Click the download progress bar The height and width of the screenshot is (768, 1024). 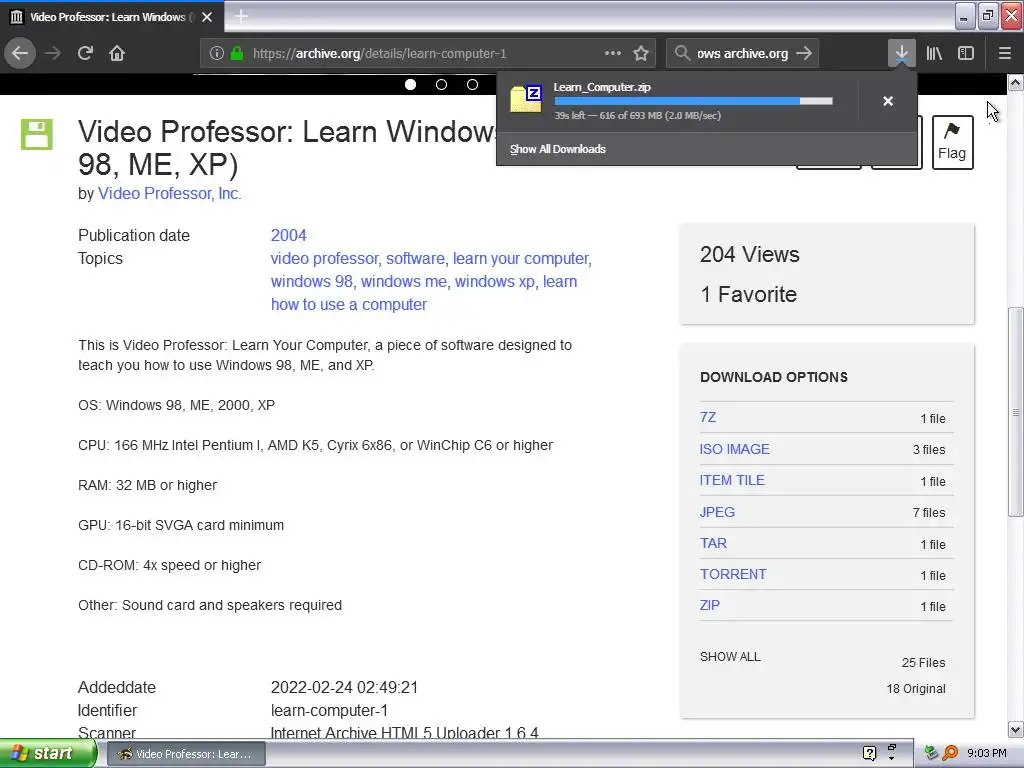coord(694,101)
